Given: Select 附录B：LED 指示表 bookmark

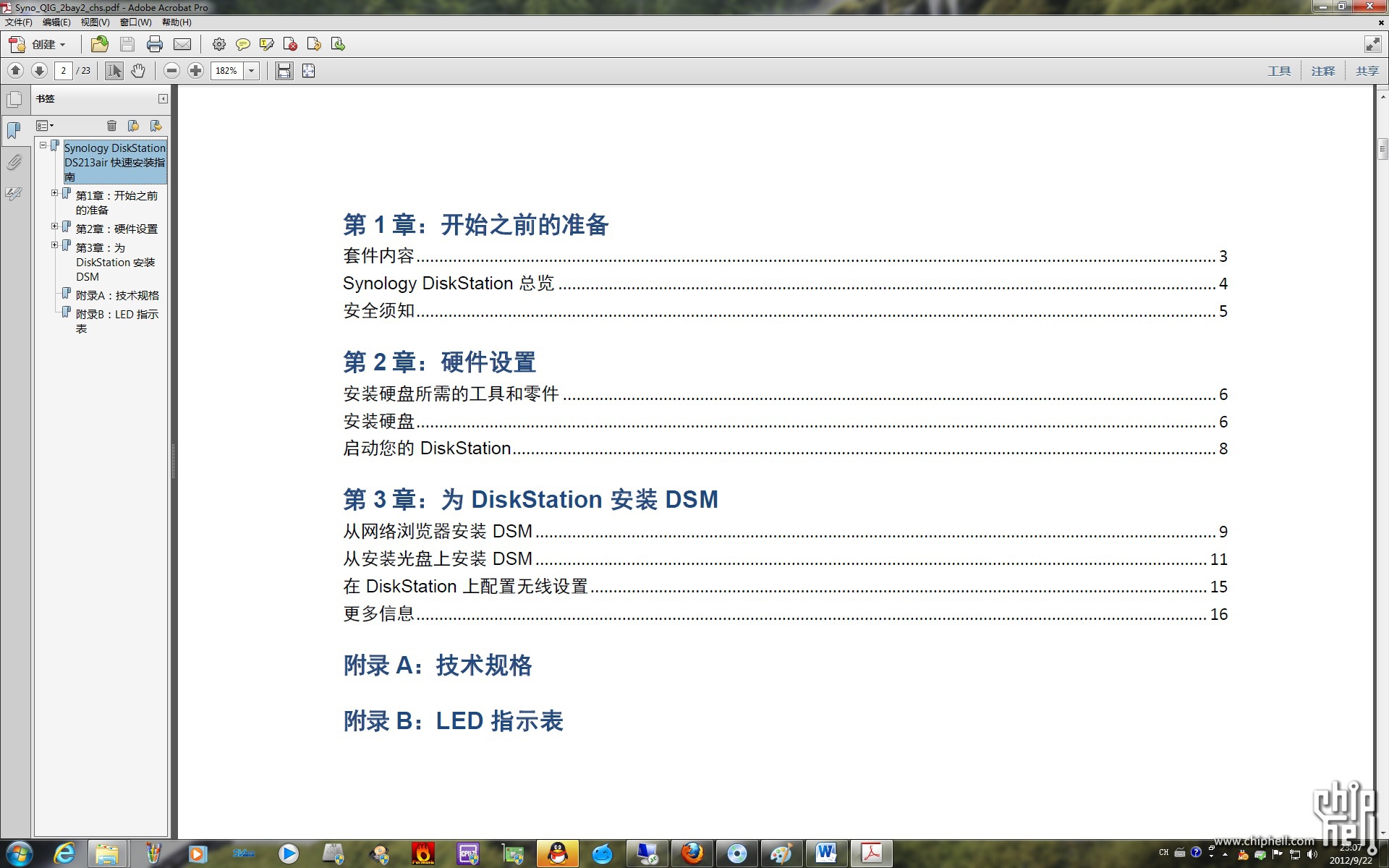Looking at the screenshot, I should point(117,321).
